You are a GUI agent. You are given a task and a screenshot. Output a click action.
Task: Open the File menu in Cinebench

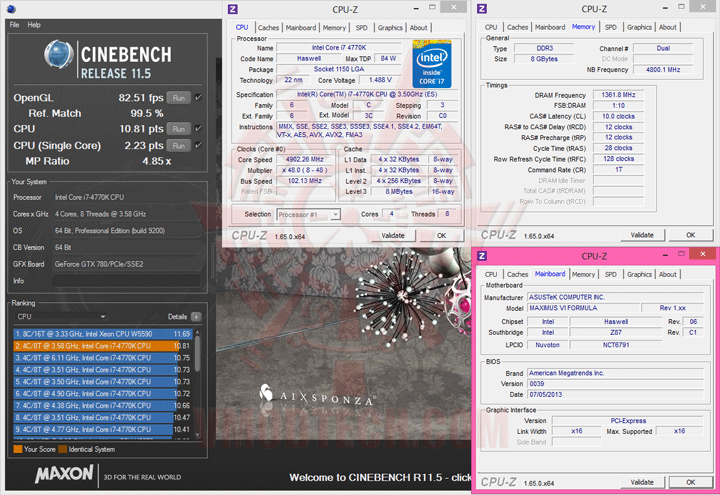[x=14, y=25]
